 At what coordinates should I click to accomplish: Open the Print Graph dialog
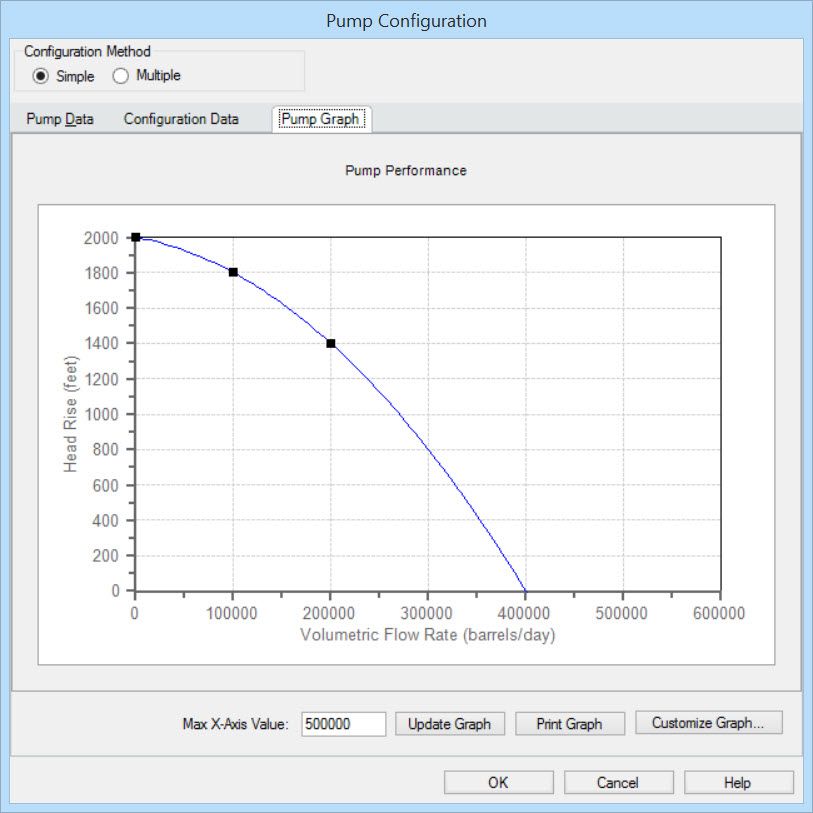point(569,724)
